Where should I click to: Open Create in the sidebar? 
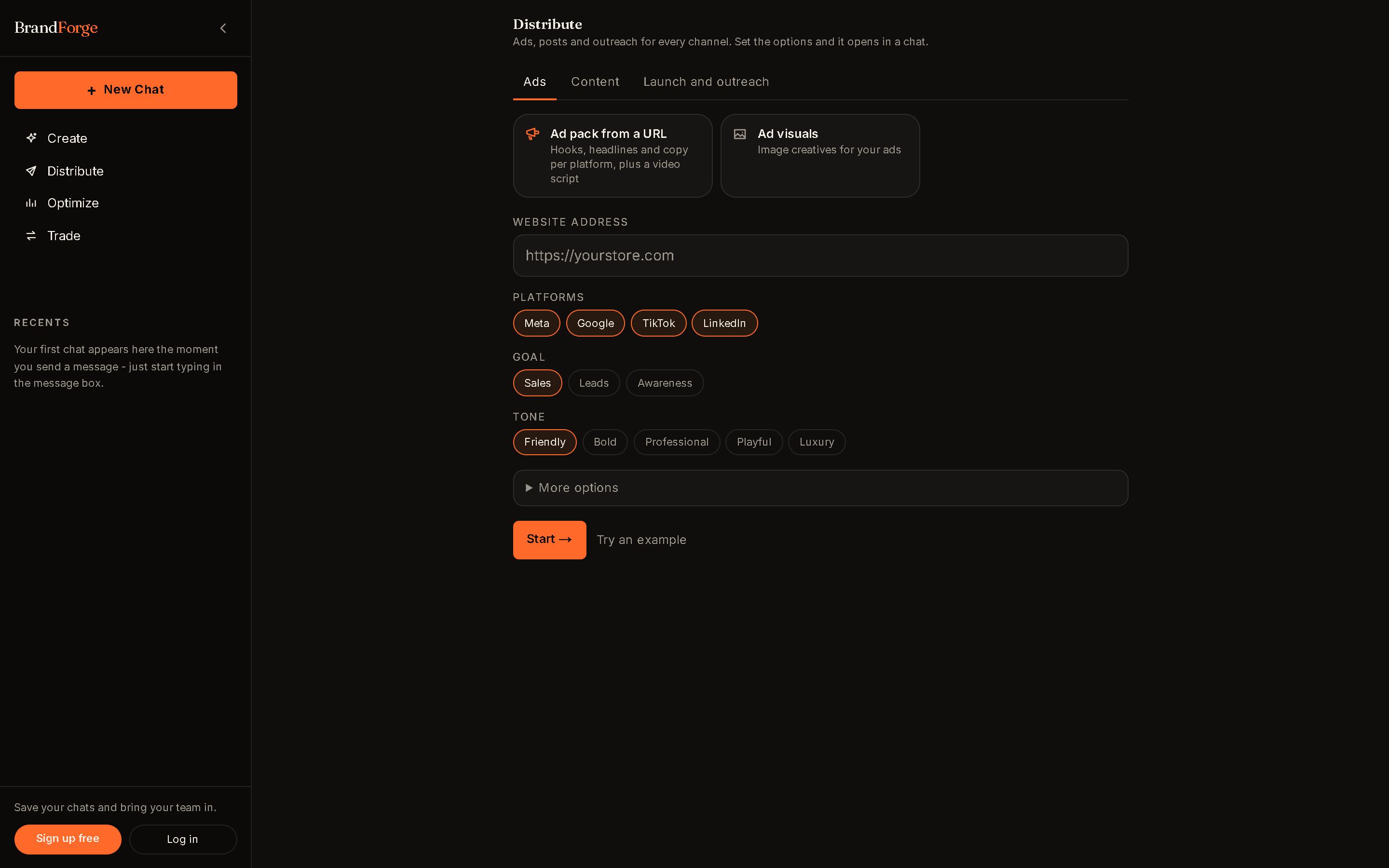pos(125,138)
